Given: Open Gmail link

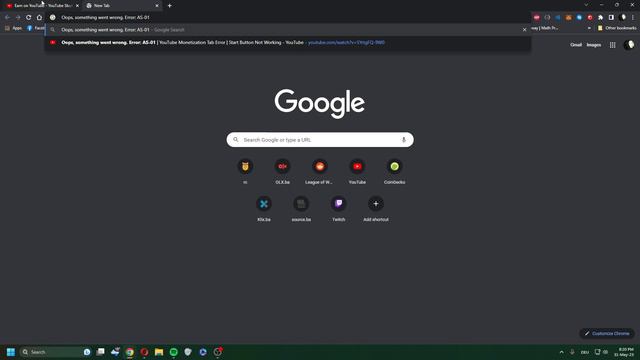Looking at the screenshot, I should click(x=576, y=45).
